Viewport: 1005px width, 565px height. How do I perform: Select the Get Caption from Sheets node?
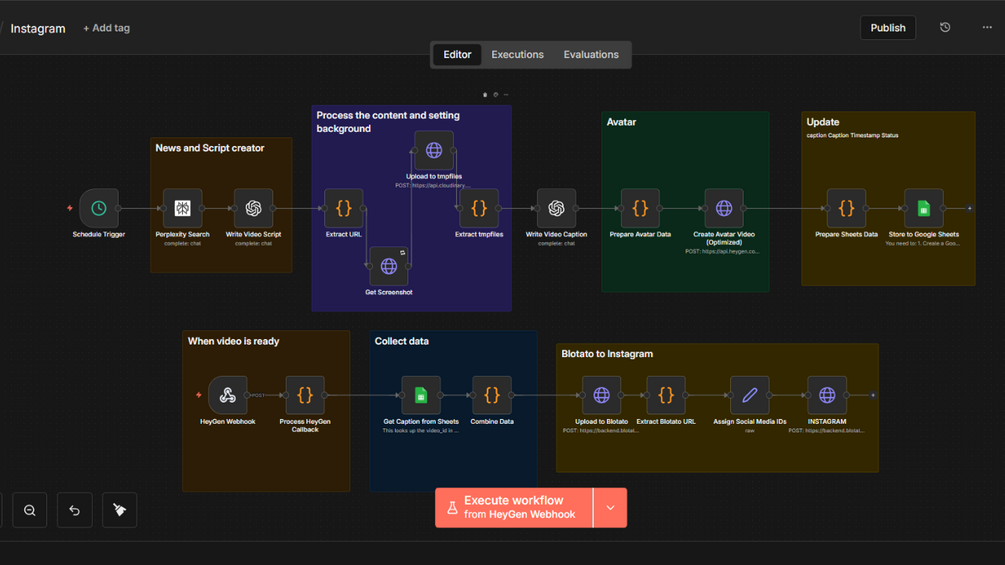pos(420,395)
